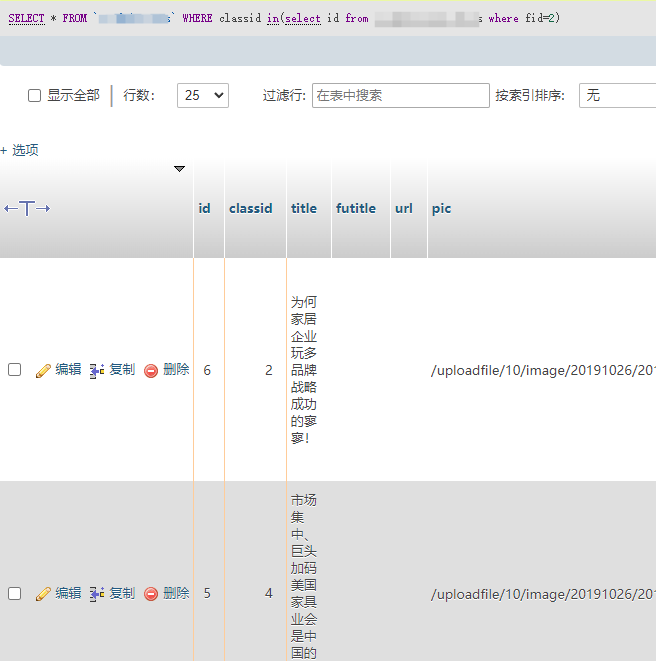Open the 行数 rows count dropdown
The width and height of the screenshot is (656, 661).
[202, 95]
